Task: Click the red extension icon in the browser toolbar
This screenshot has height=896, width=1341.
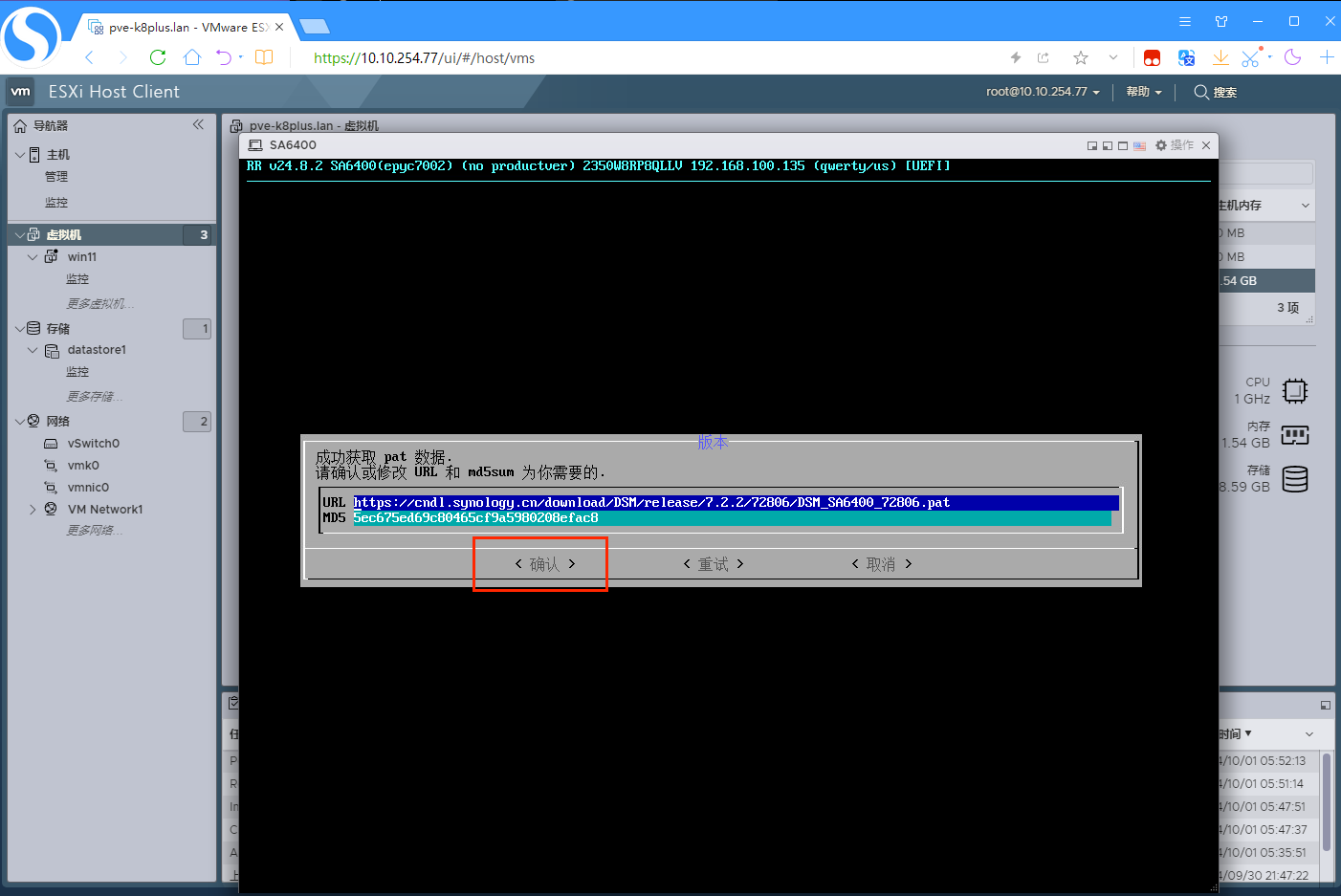Action: pyautogui.click(x=1153, y=57)
